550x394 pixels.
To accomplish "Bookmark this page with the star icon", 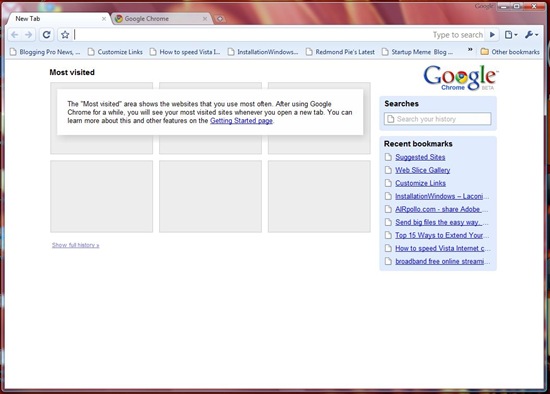I will (x=65, y=35).
